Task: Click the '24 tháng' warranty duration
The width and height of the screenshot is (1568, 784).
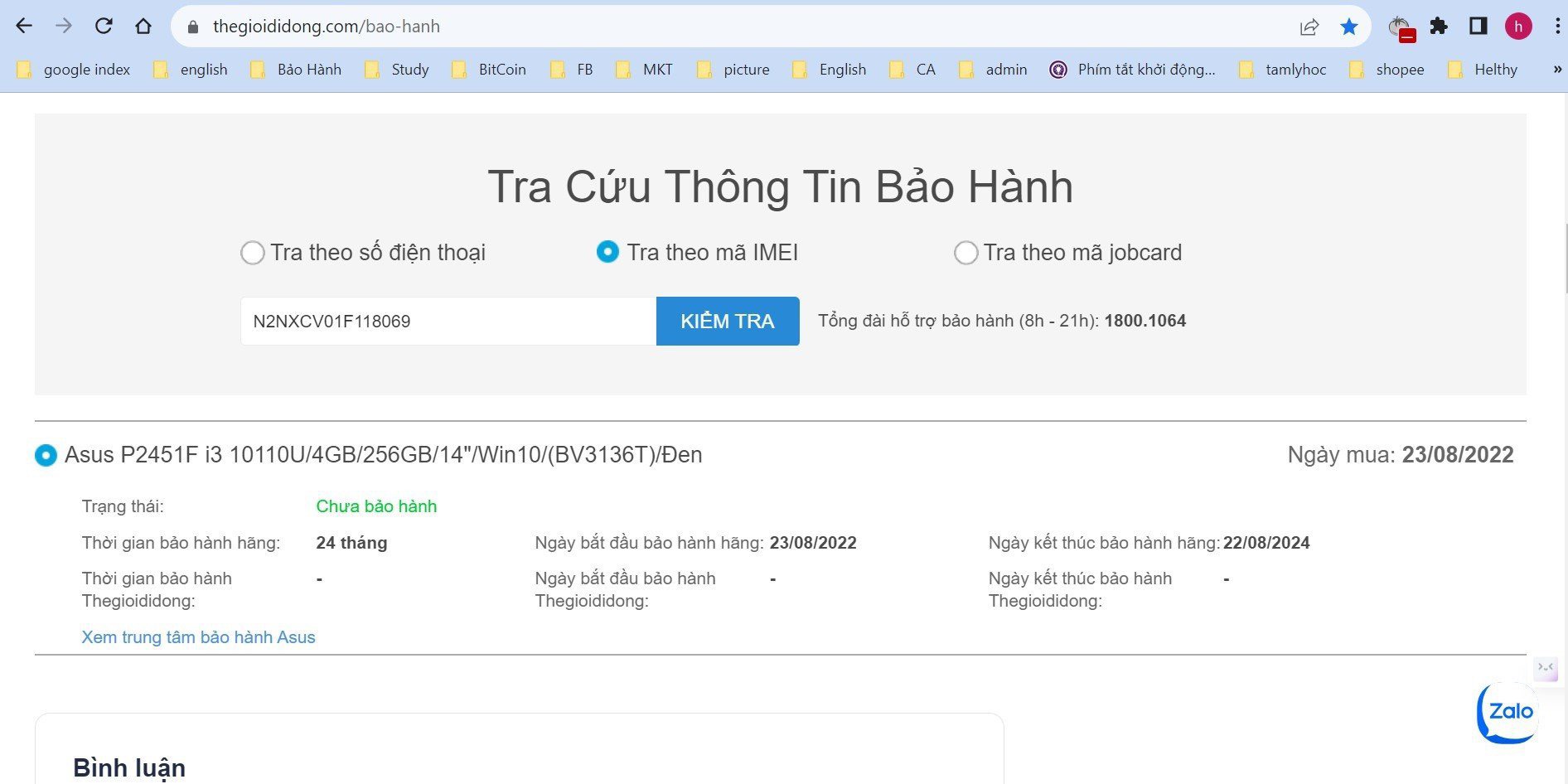Action: pyautogui.click(x=351, y=543)
